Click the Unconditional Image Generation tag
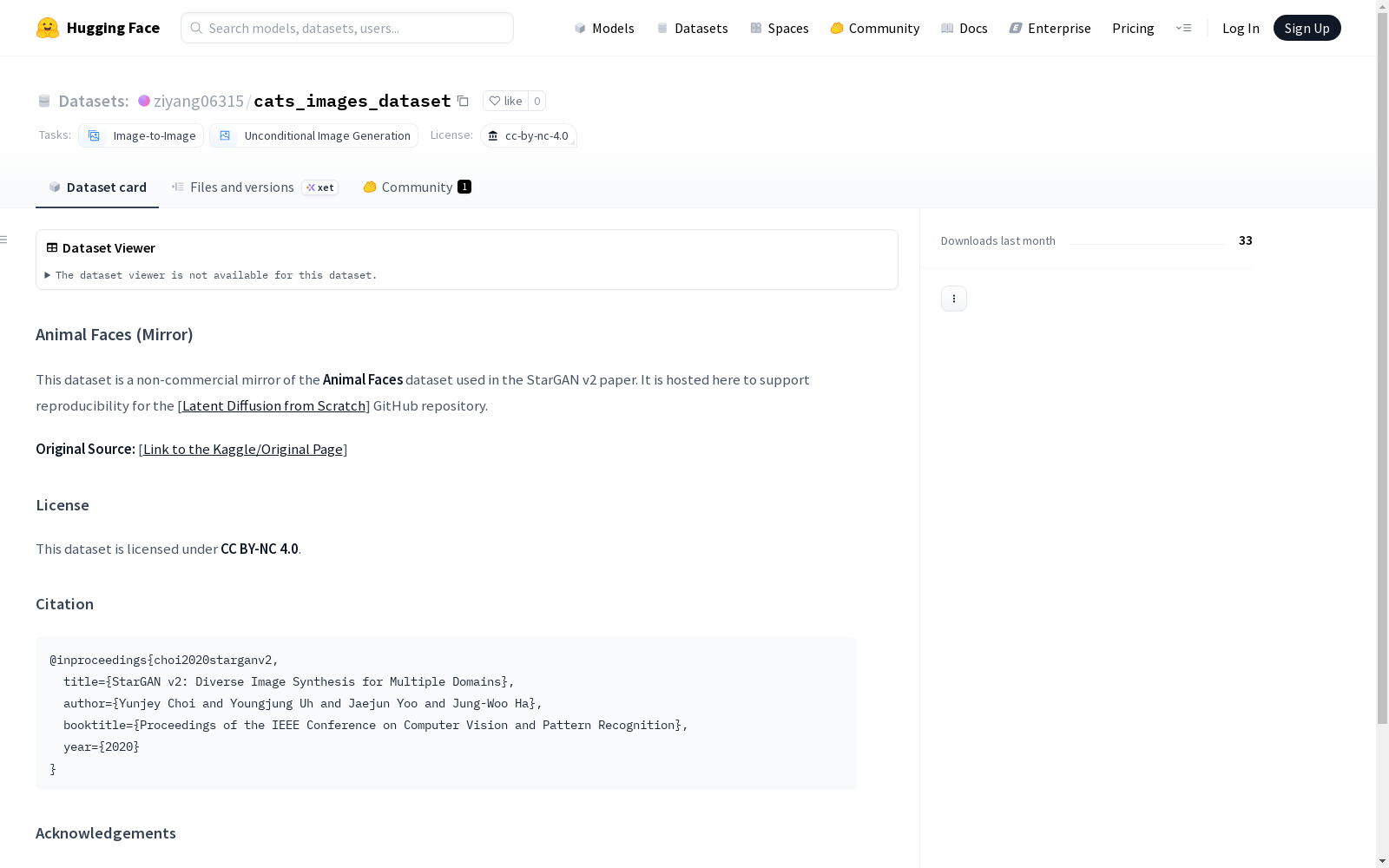The height and width of the screenshot is (868, 1389). tap(313, 135)
